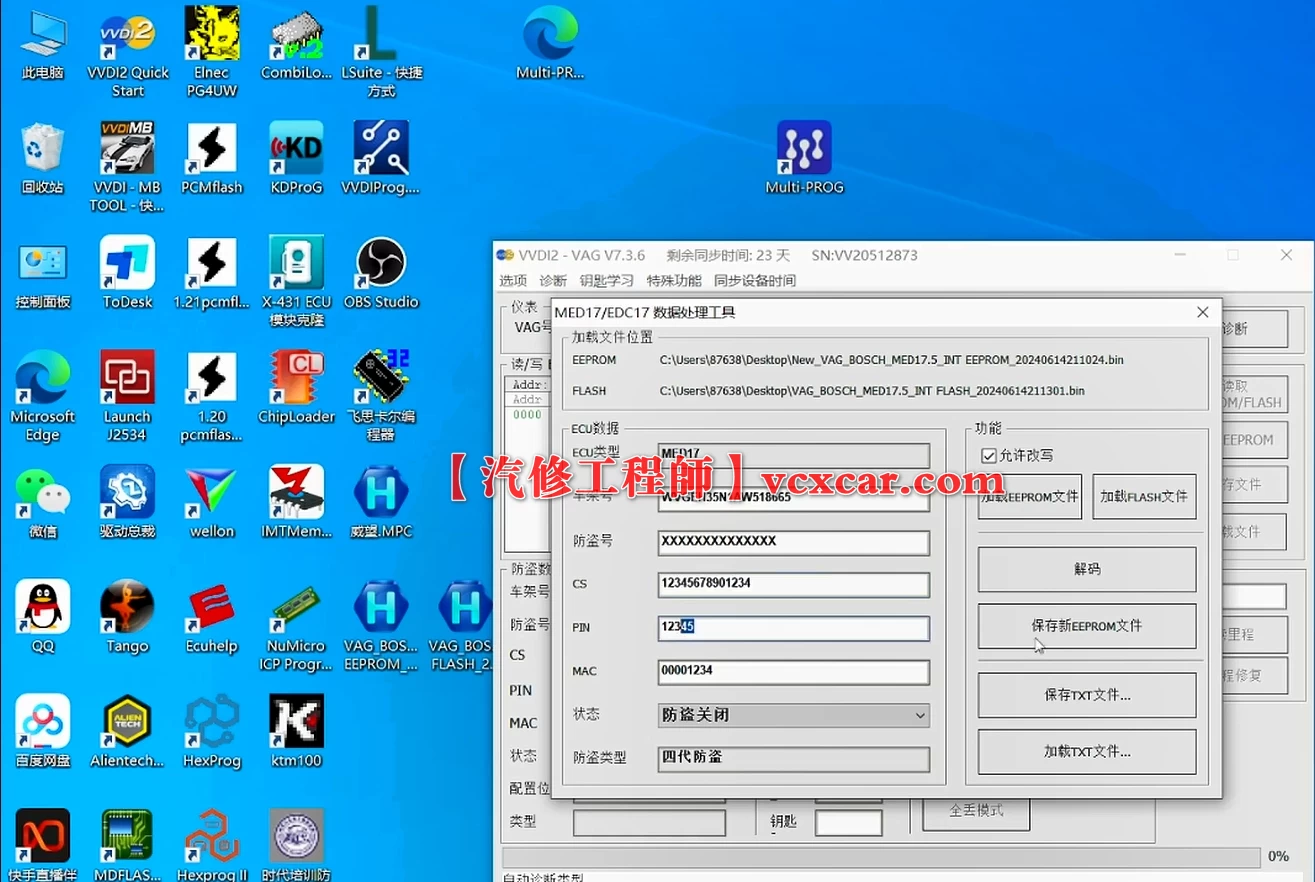This screenshot has width=1315, height=882.
Task: Open the 诊断 menu
Action: pos(553,280)
